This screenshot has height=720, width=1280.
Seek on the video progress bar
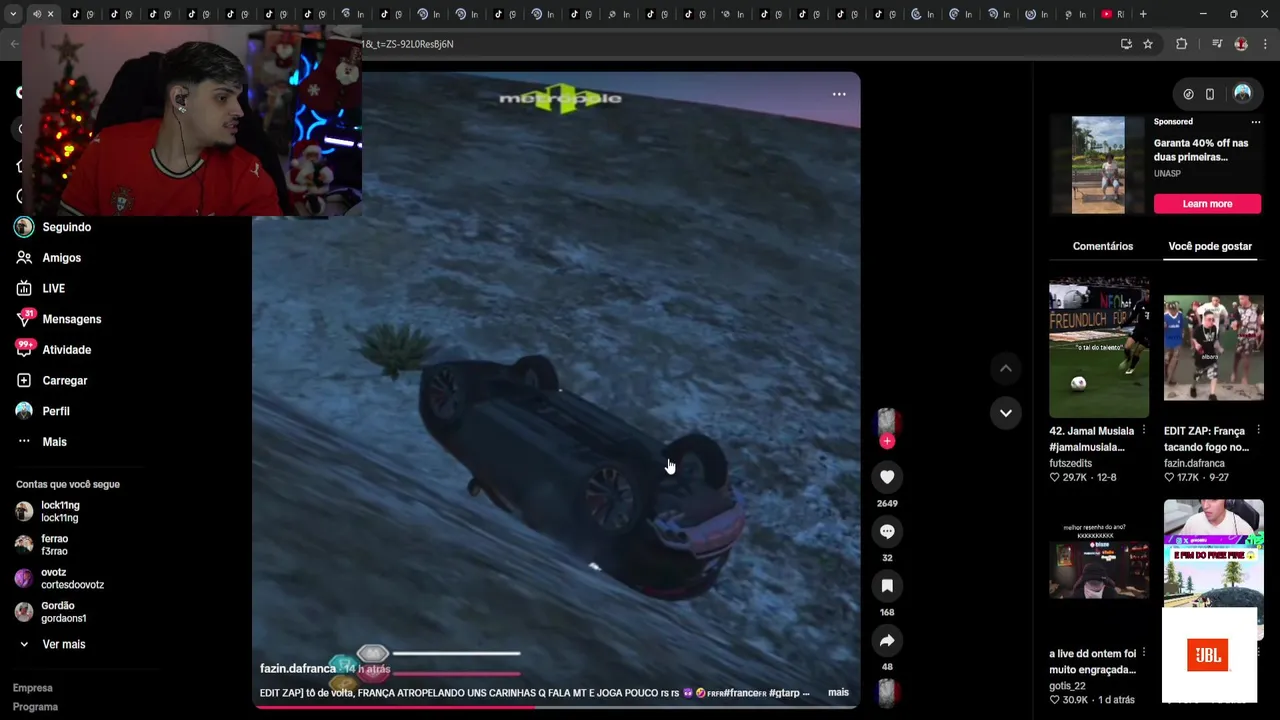pyautogui.click(x=556, y=707)
